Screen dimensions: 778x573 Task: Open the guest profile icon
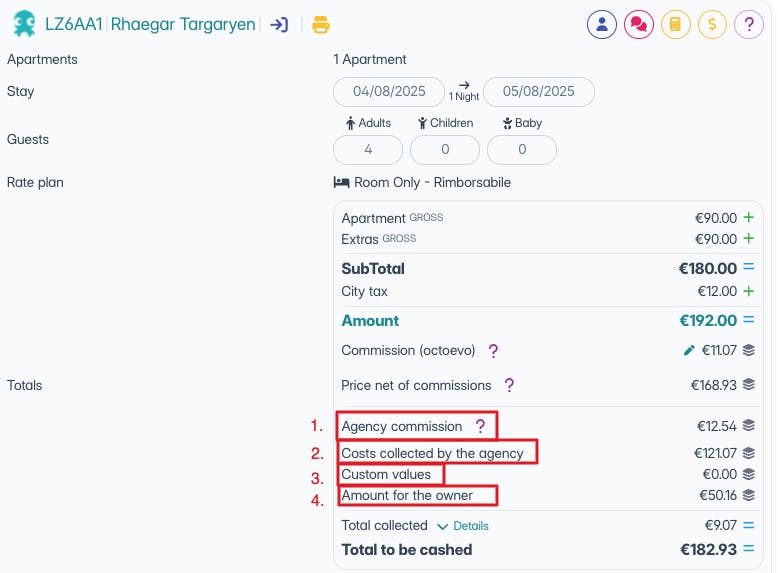point(601,24)
